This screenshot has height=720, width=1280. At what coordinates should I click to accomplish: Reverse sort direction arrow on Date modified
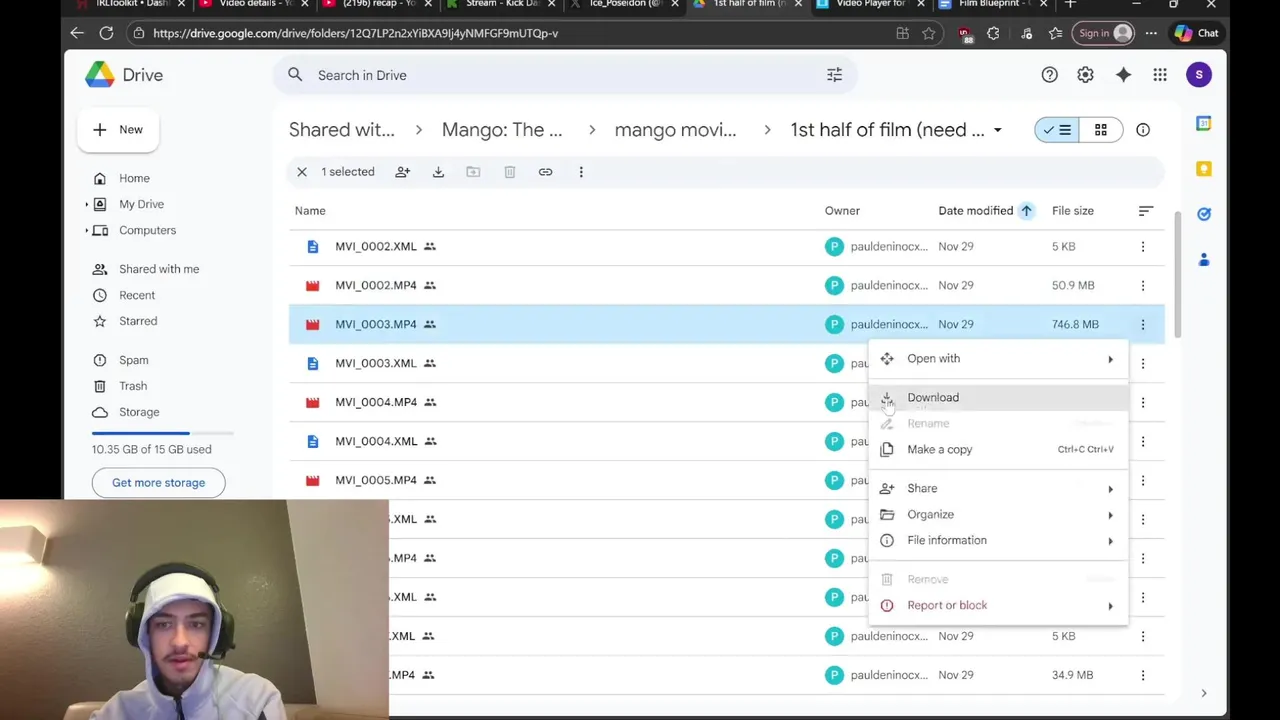(1026, 211)
